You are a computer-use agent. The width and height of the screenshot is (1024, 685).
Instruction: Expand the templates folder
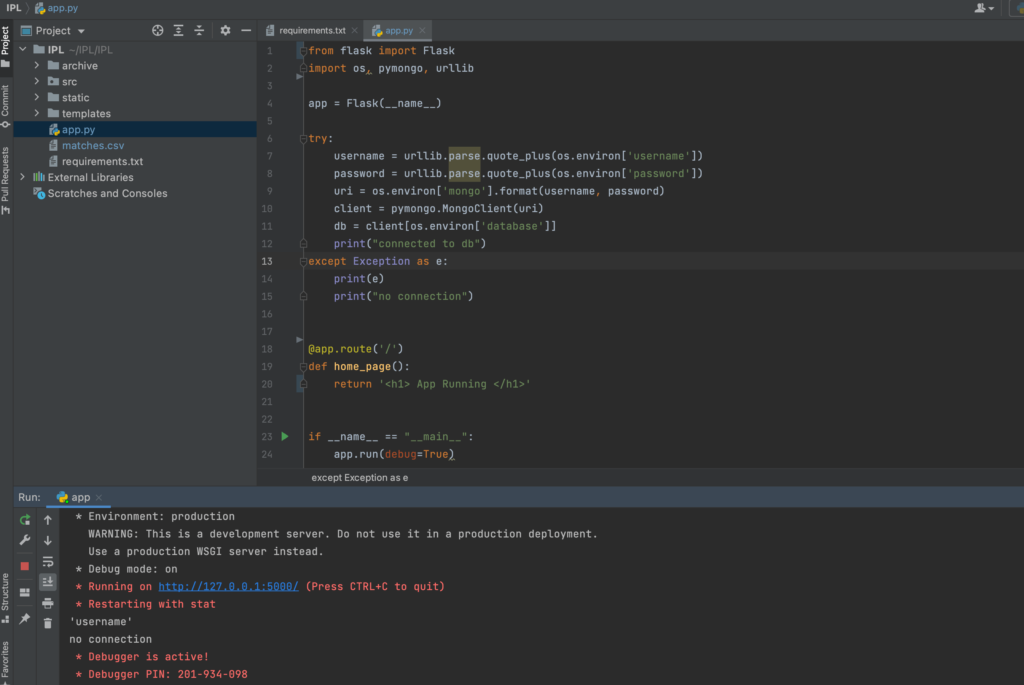coord(38,114)
